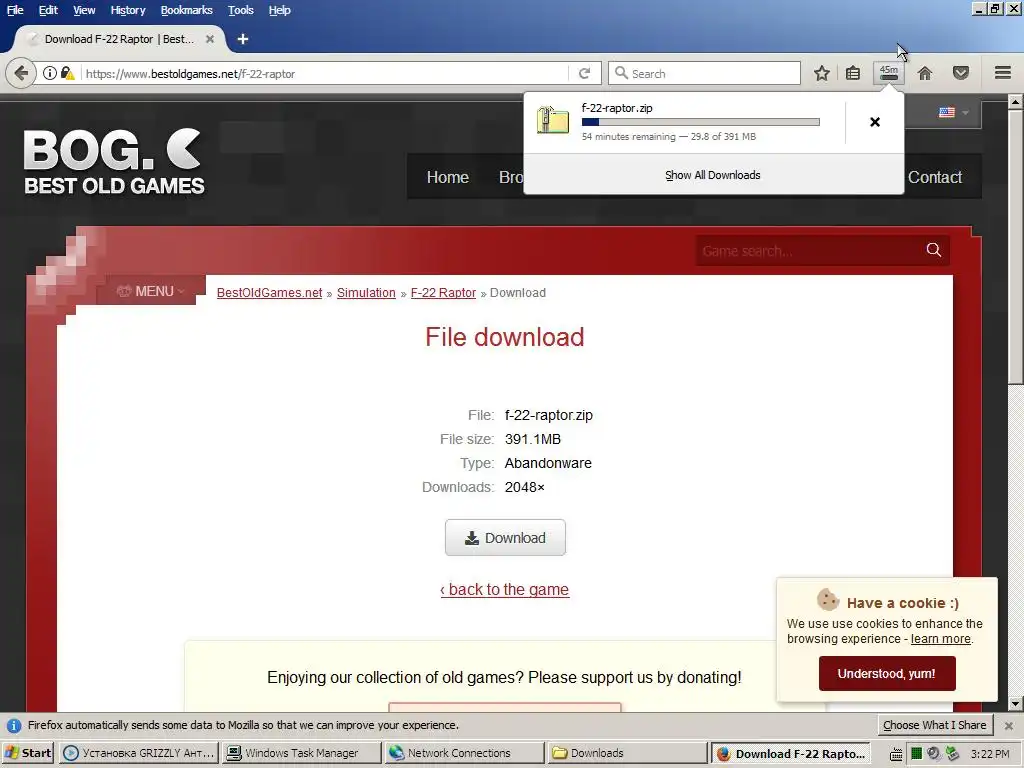Switch to Downloads folder taskbar item

626,753
